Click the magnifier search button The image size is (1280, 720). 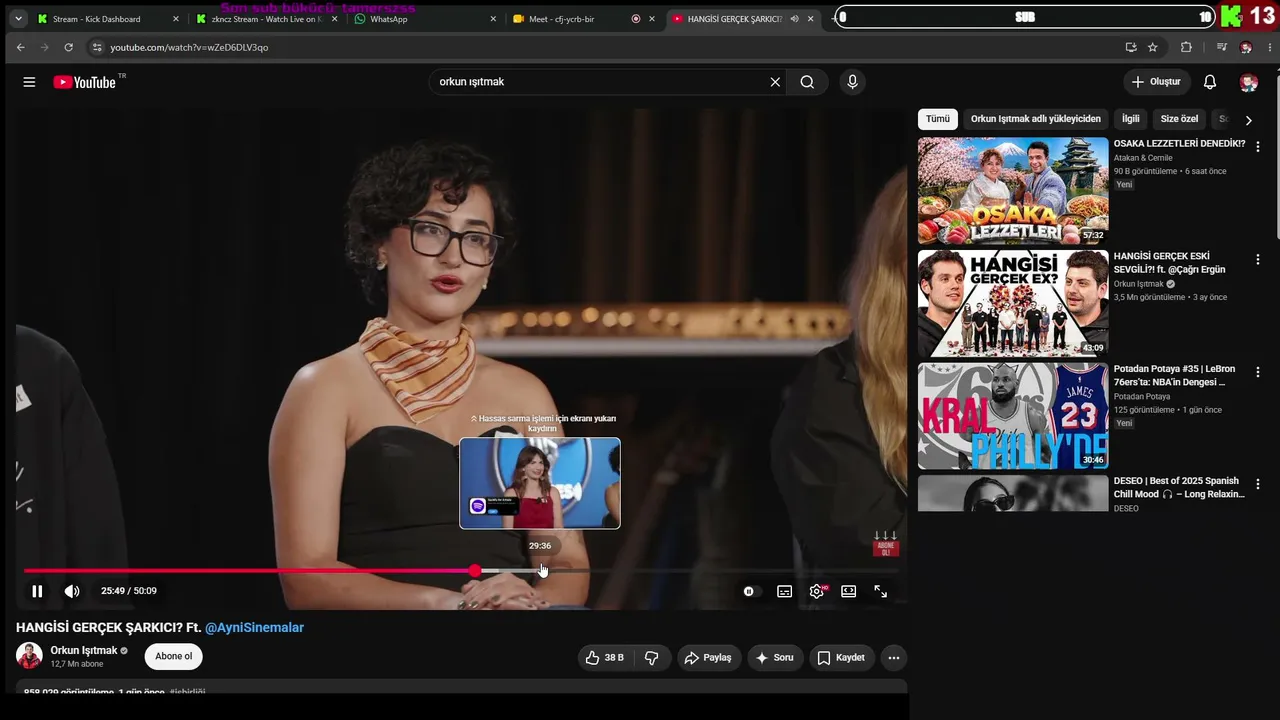(x=807, y=82)
